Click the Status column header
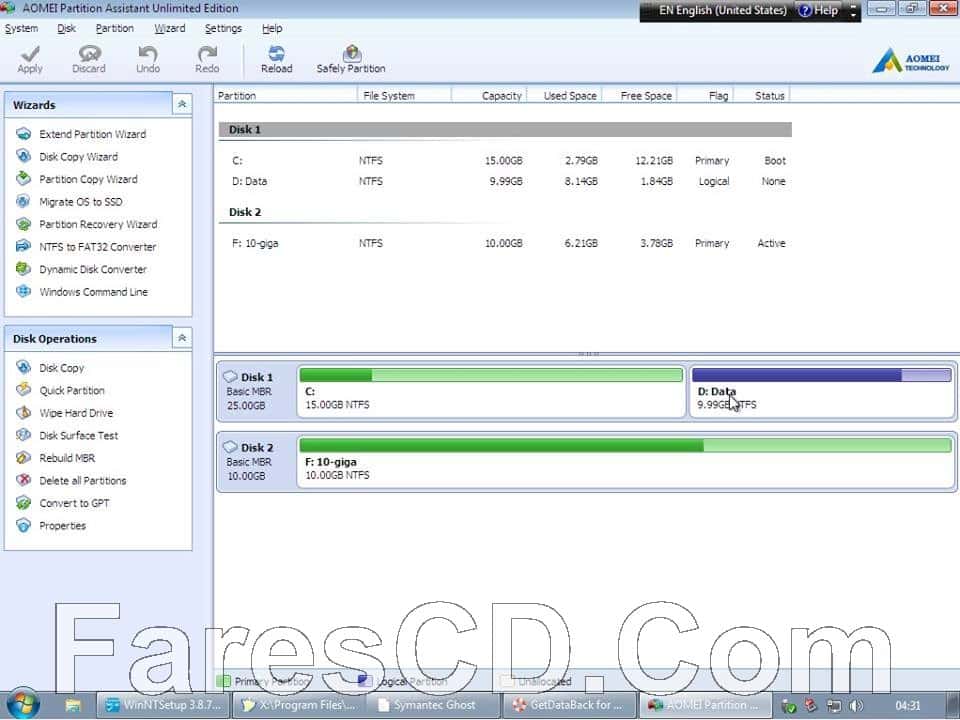The image size is (960, 720). pyautogui.click(x=762, y=96)
